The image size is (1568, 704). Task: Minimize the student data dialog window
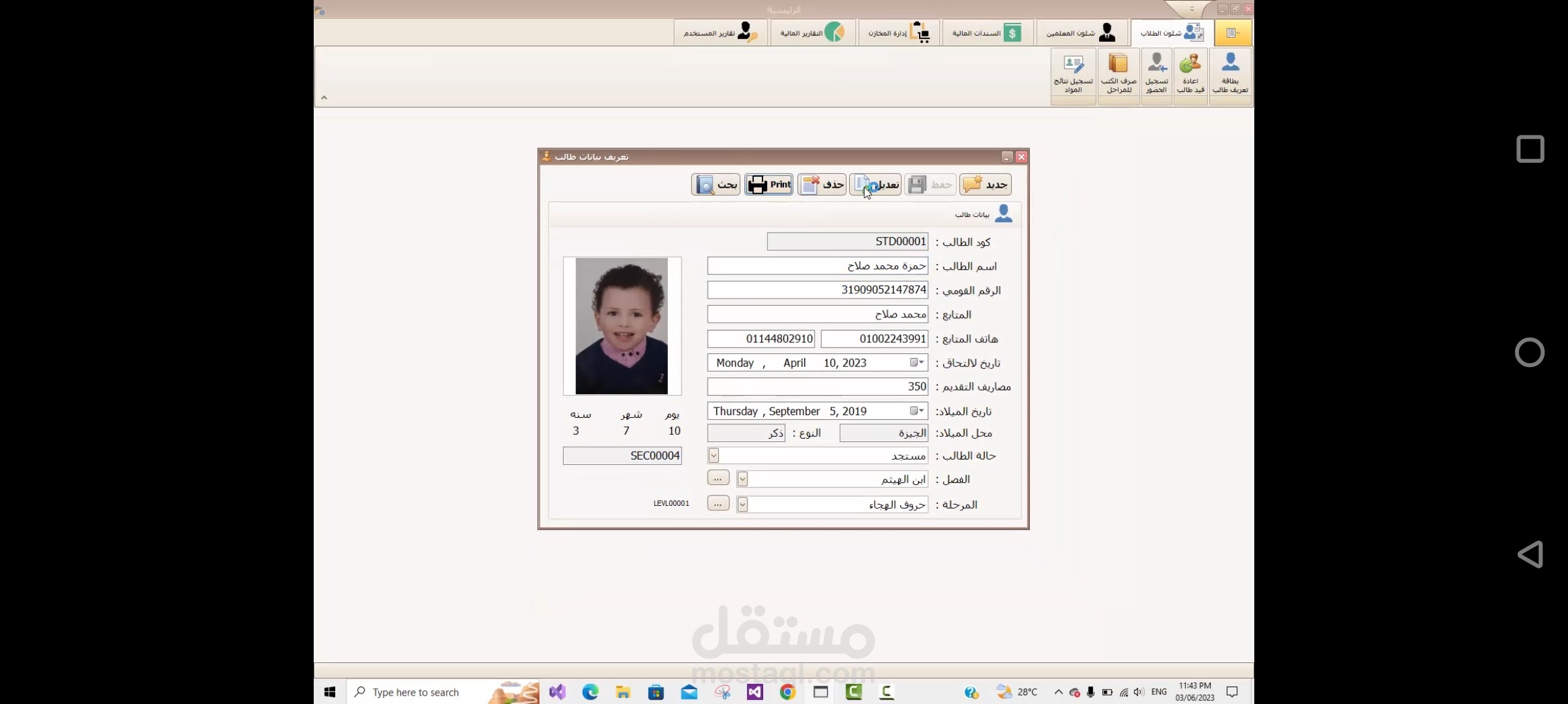(x=1007, y=157)
